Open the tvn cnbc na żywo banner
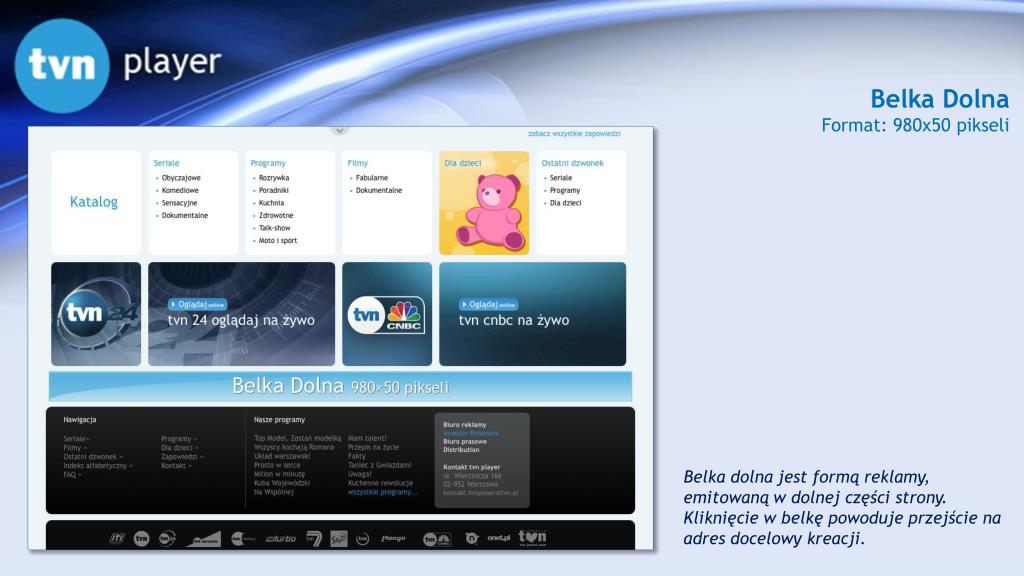 click(532, 314)
